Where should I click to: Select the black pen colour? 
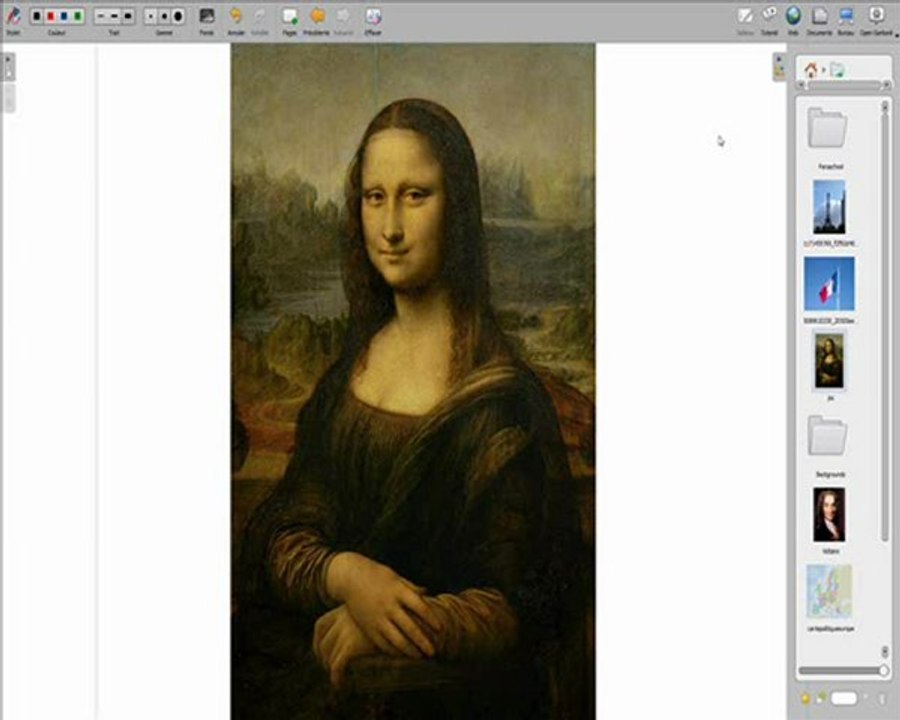pyautogui.click(x=37, y=16)
